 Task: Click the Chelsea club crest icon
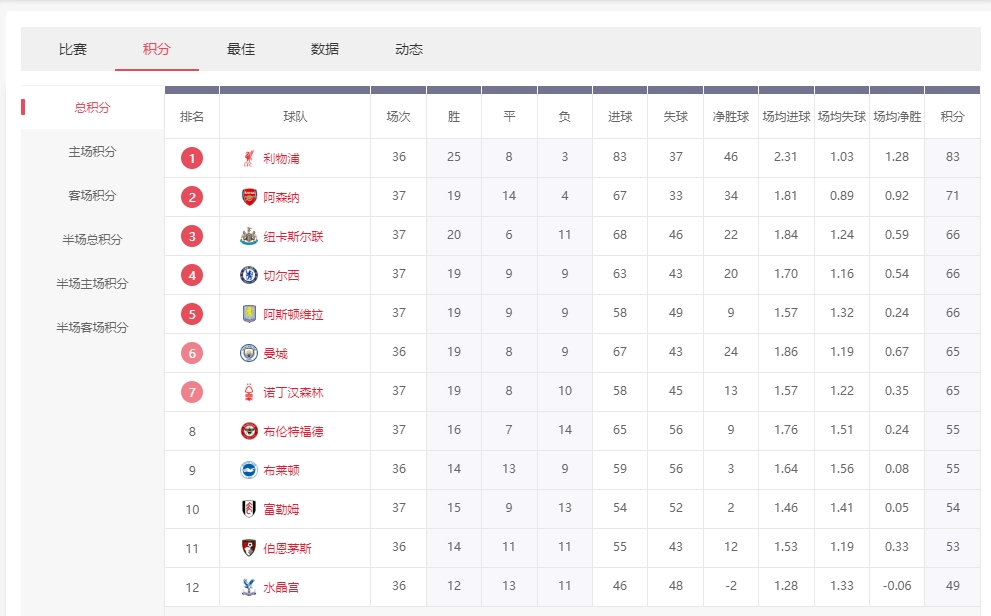pos(248,275)
